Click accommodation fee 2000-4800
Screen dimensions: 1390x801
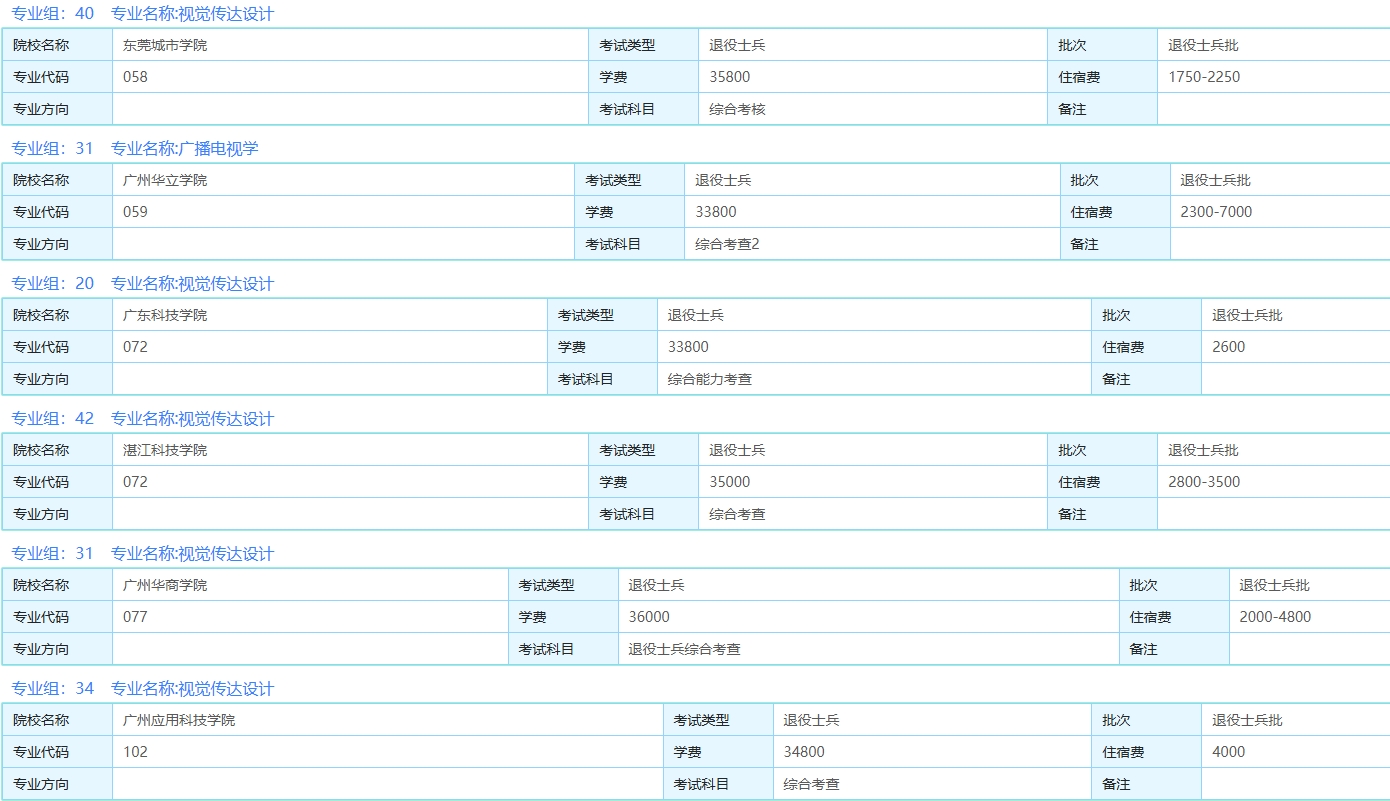(x=1275, y=617)
